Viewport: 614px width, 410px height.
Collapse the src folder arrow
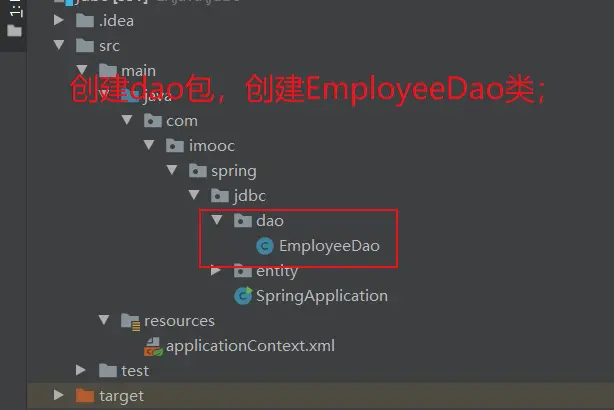(59, 45)
